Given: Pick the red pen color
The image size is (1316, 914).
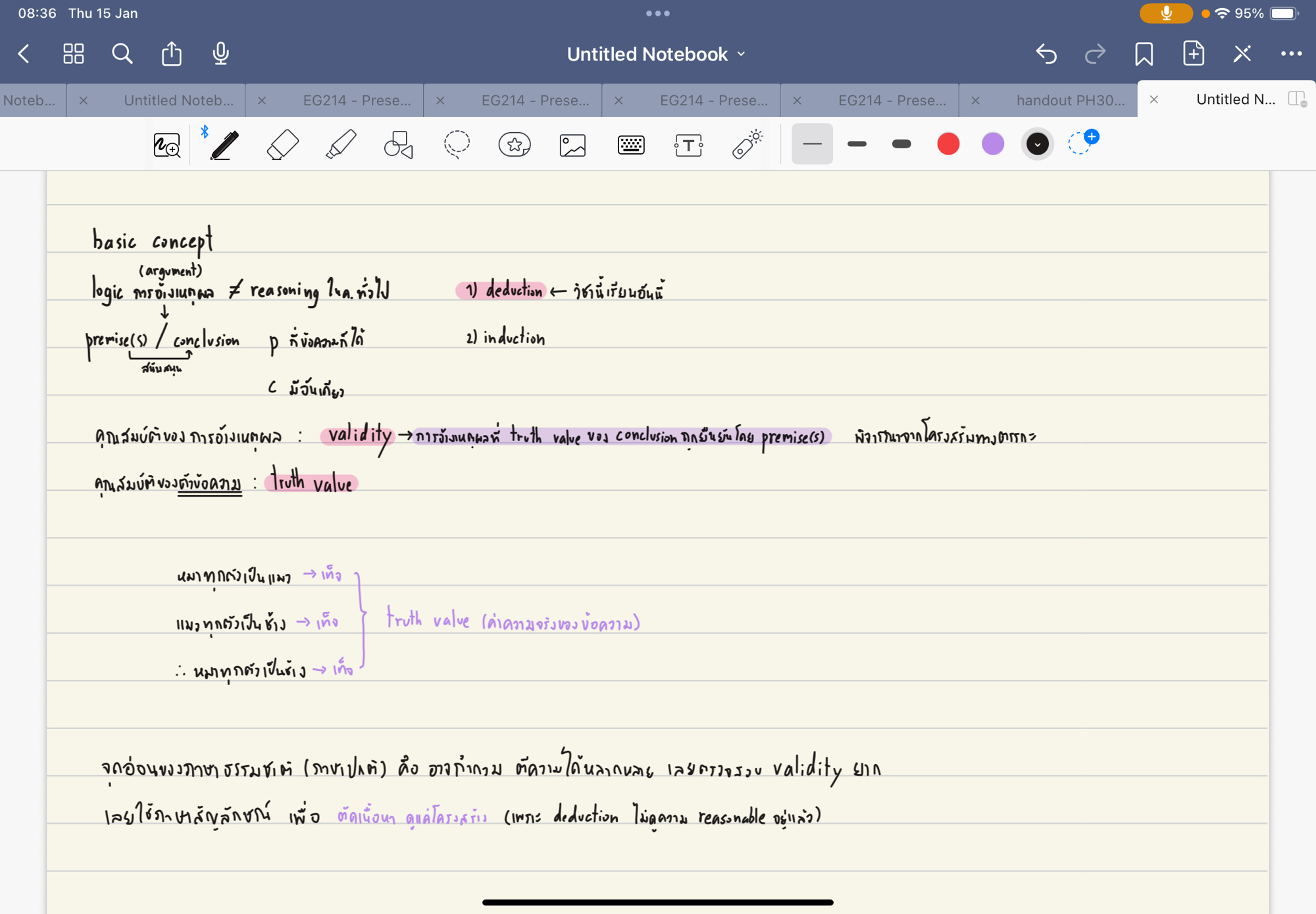Looking at the screenshot, I should tap(948, 143).
